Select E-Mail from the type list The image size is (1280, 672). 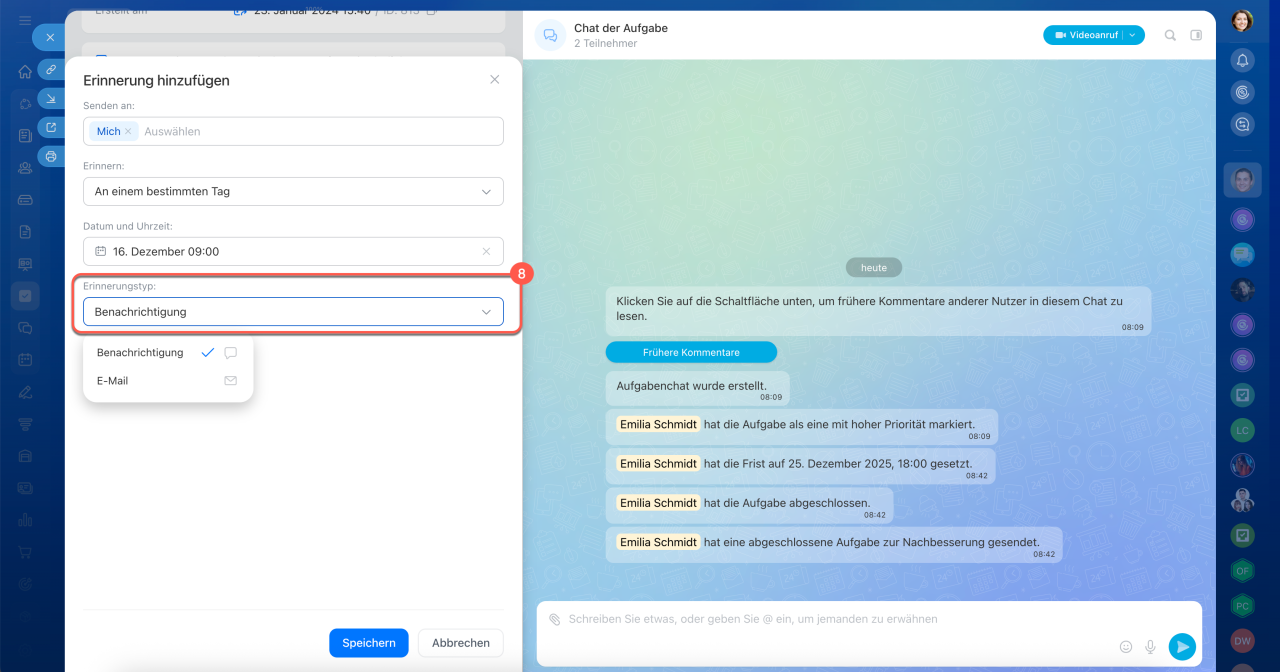(167, 381)
